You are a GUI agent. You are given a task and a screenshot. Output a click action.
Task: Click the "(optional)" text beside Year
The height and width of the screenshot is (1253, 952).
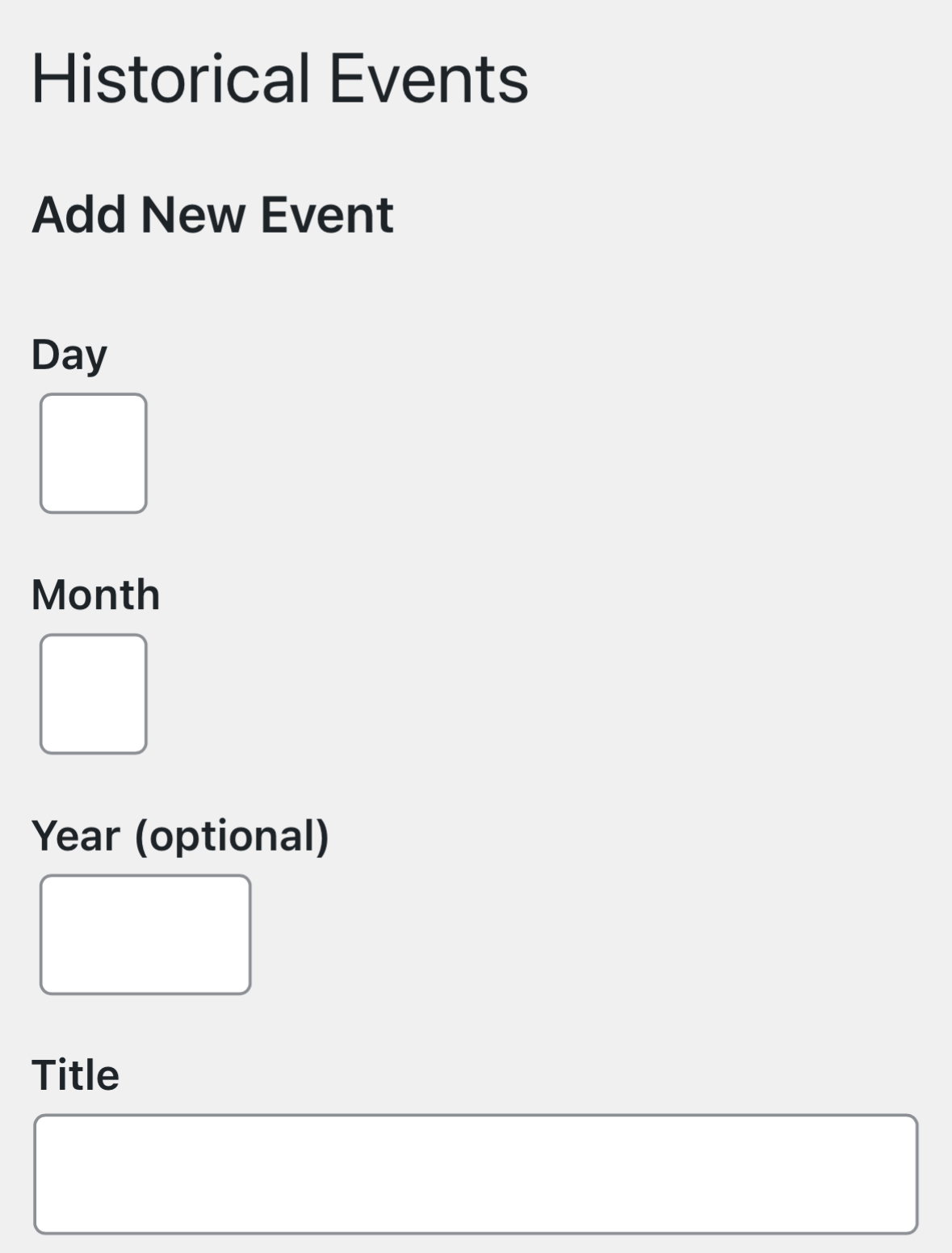click(233, 837)
